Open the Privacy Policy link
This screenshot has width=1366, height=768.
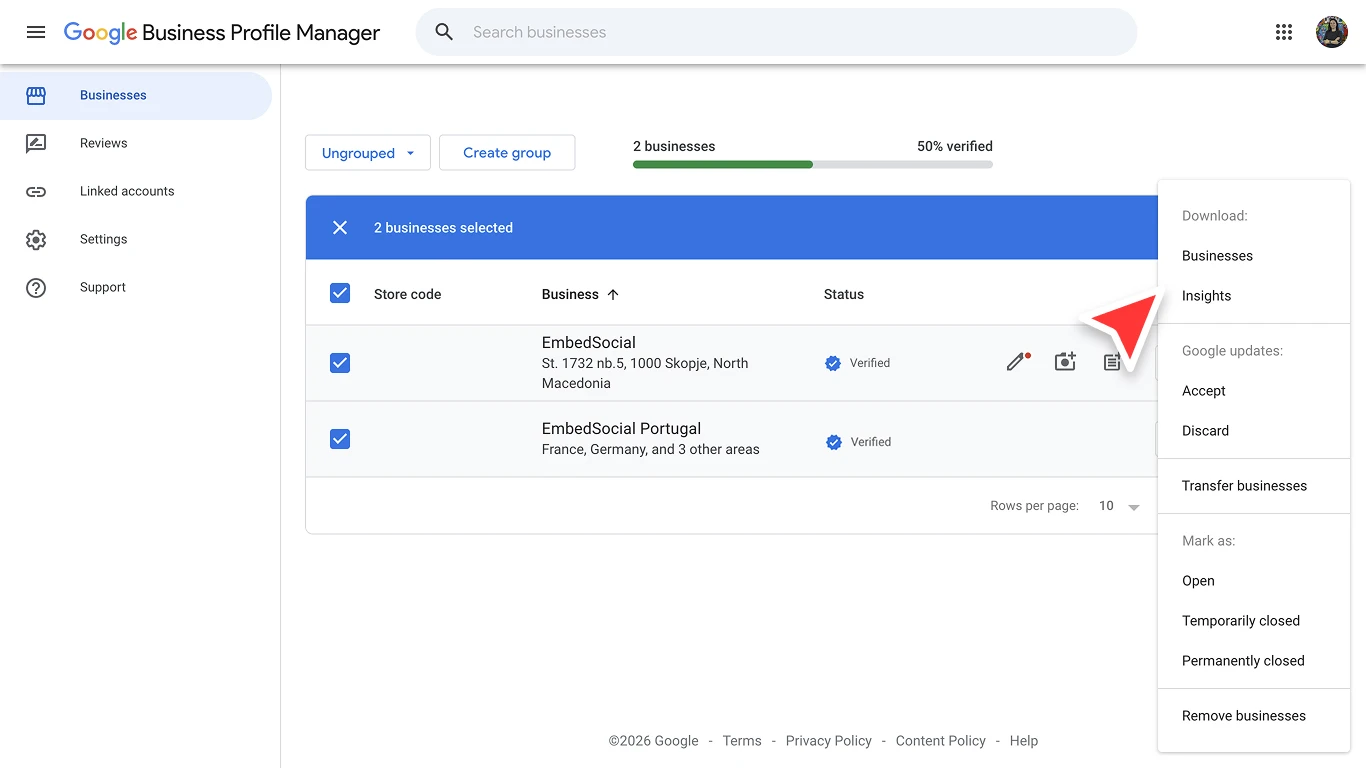coord(829,741)
